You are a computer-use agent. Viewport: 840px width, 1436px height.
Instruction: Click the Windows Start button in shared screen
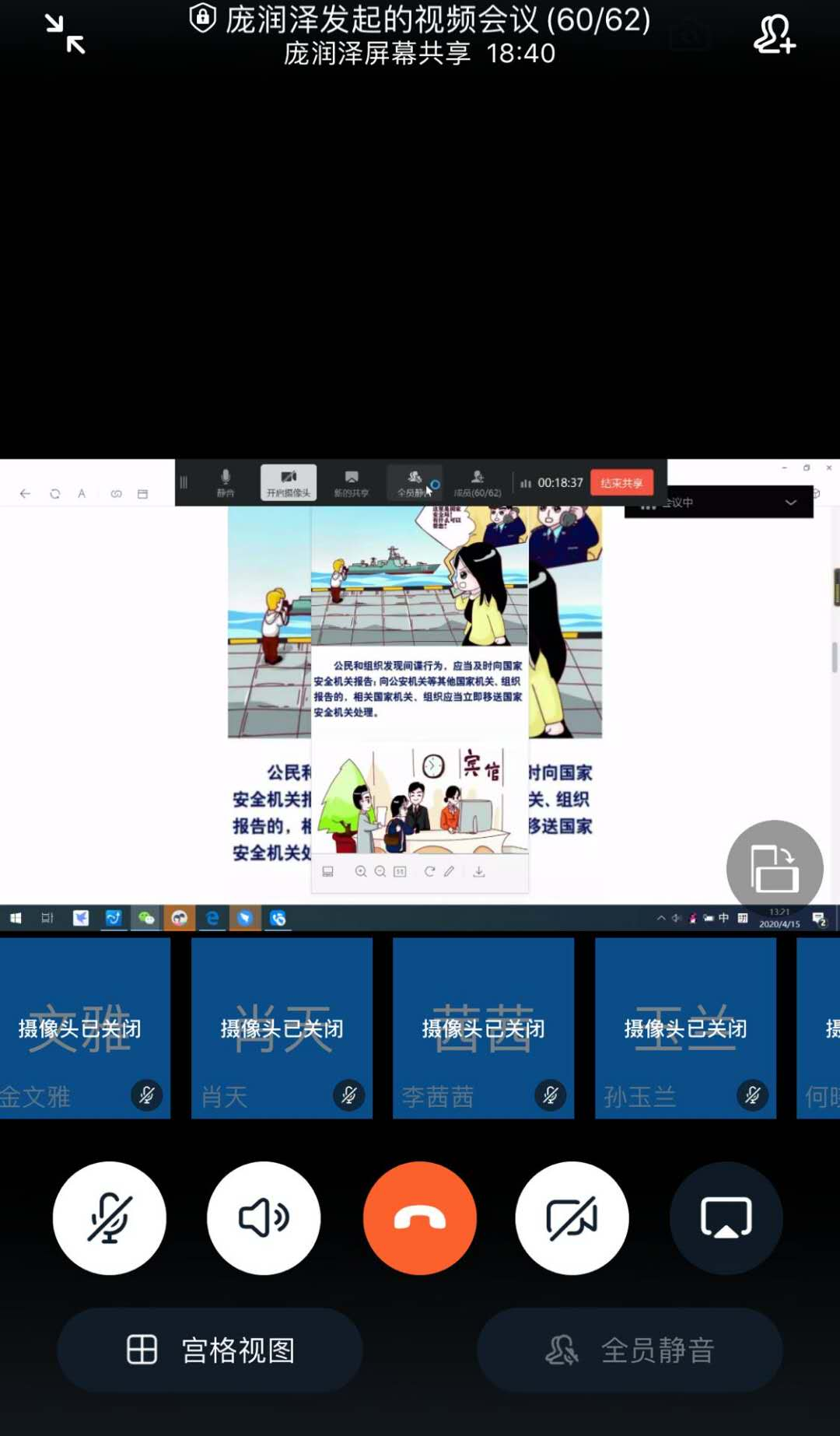16,918
